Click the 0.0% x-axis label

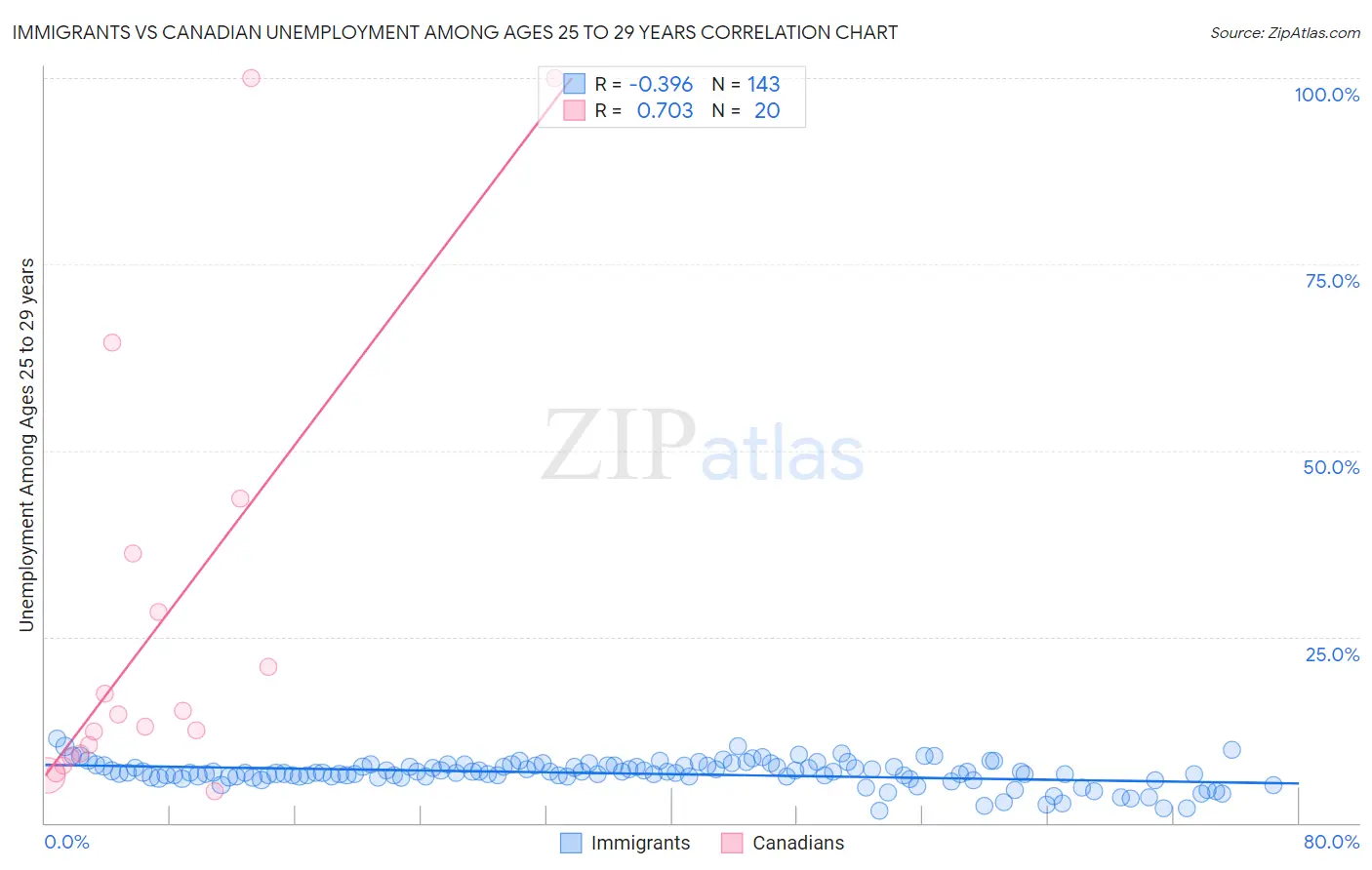point(67,842)
